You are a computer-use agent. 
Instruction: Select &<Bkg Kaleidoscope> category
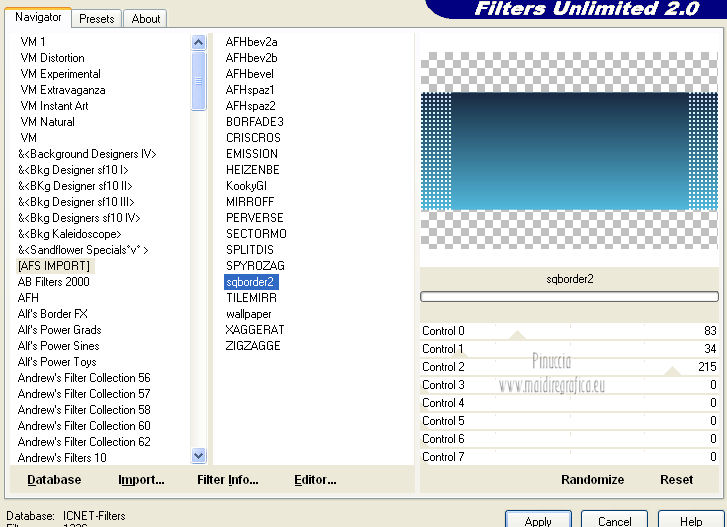click(x=70, y=234)
